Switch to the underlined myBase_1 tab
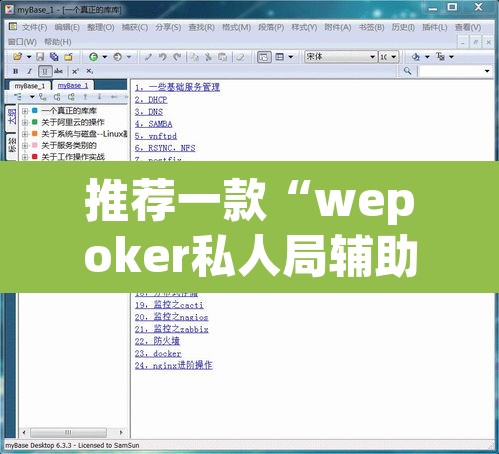The height and width of the screenshot is (454, 499). click(x=73, y=86)
